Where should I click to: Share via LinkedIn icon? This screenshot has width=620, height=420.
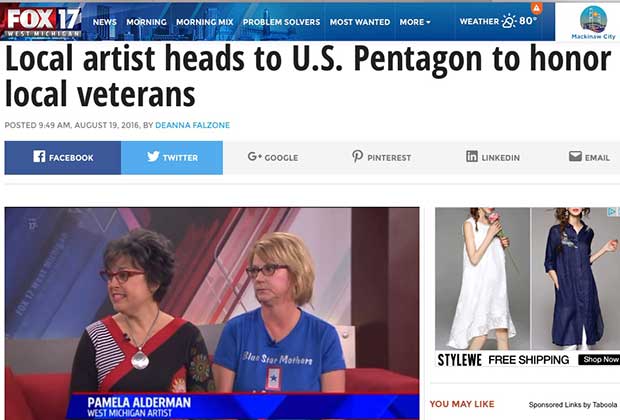click(x=471, y=157)
